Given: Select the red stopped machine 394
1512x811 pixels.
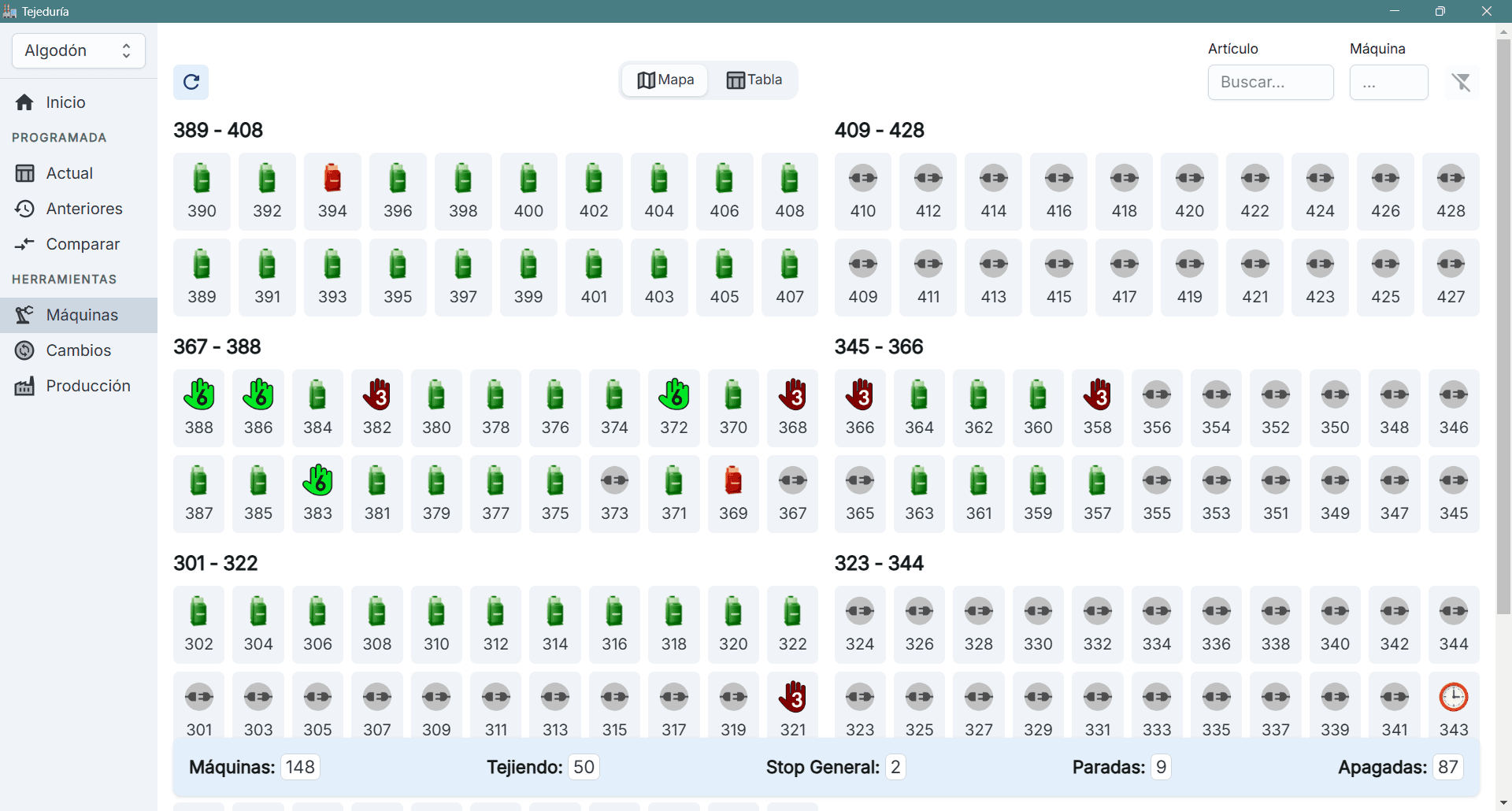Looking at the screenshot, I should coord(332,191).
